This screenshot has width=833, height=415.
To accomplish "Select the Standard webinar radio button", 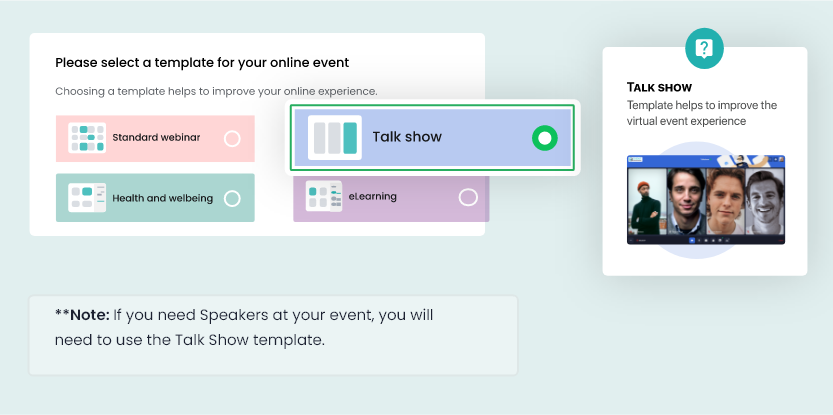I will [232, 139].
